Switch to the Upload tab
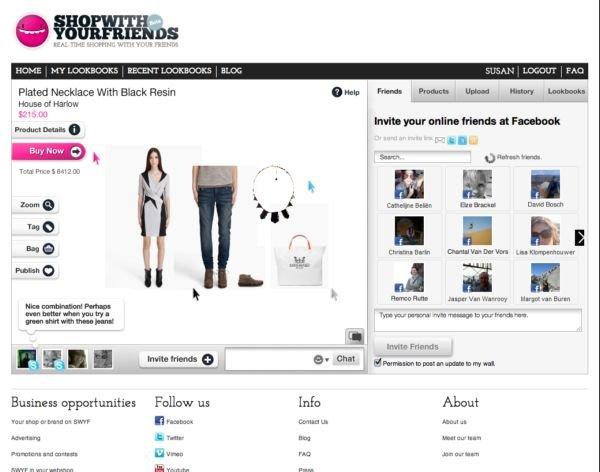Viewport: 600px width, 472px height. coord(477,91)
